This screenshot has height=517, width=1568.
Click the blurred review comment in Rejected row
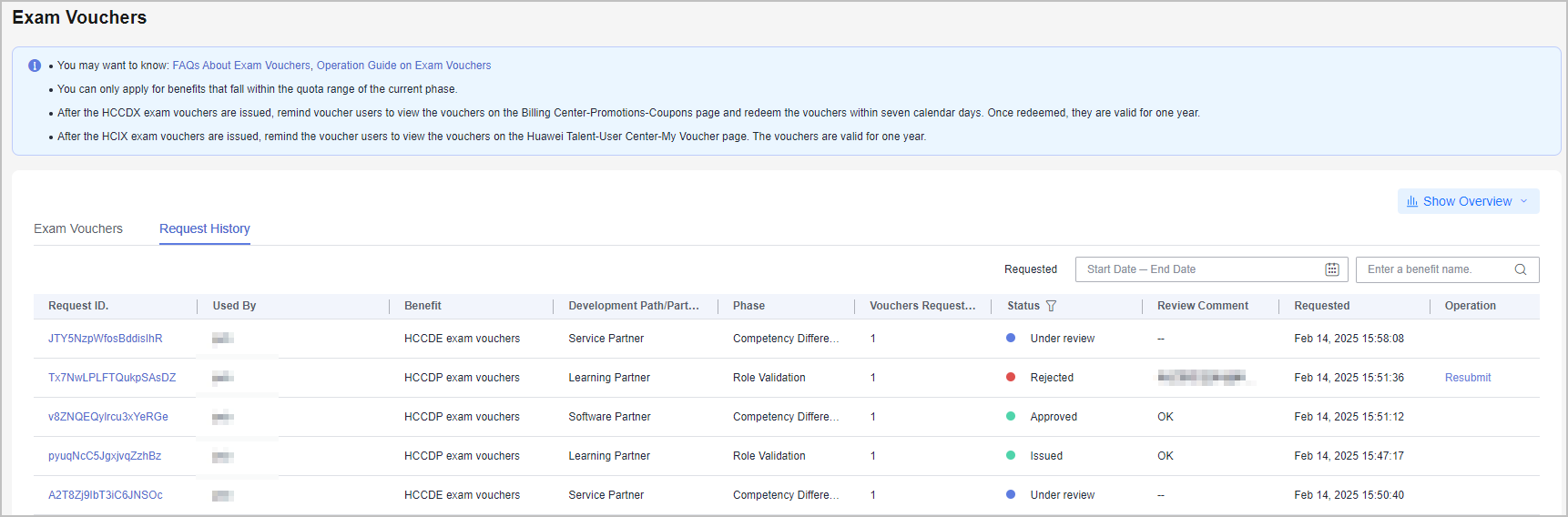1202,377
